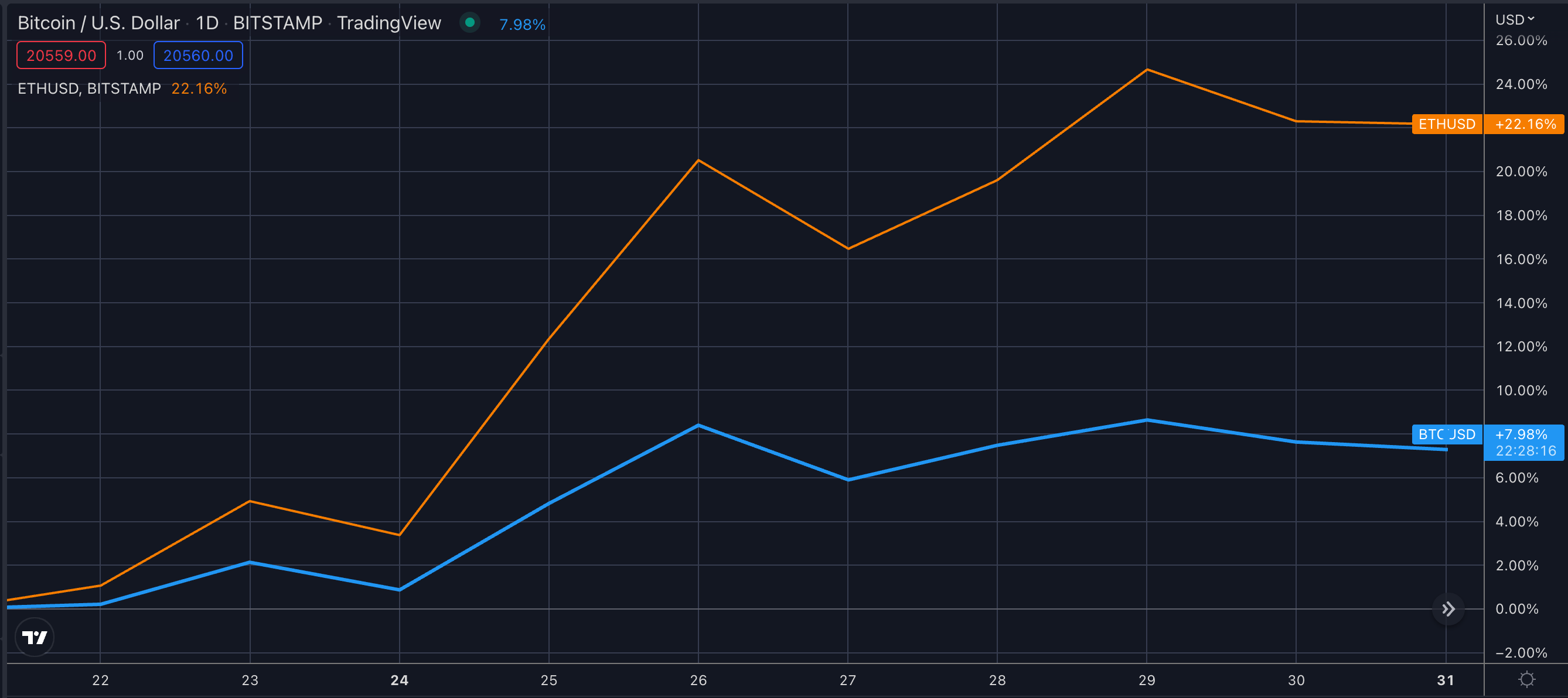1568x698 pixels.
Task: Click date 29 on time axis
Action: tap(1147, 680)
